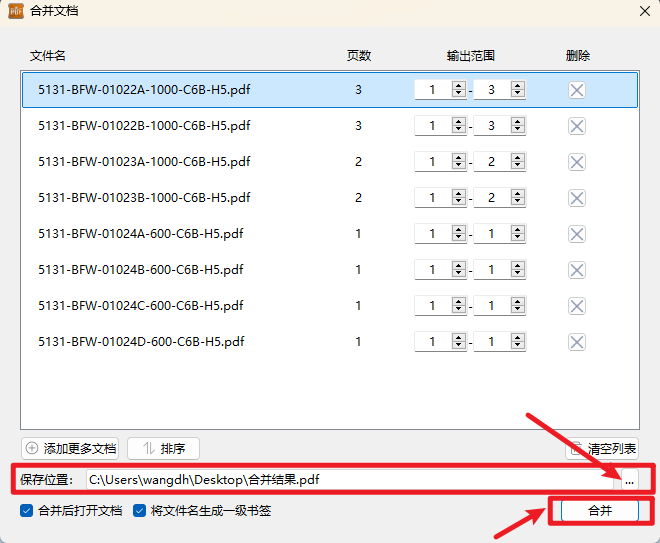Uncheck 将文件名生成一级书签 option
This screenshot has width=660, height=543.
pos(140,511)
